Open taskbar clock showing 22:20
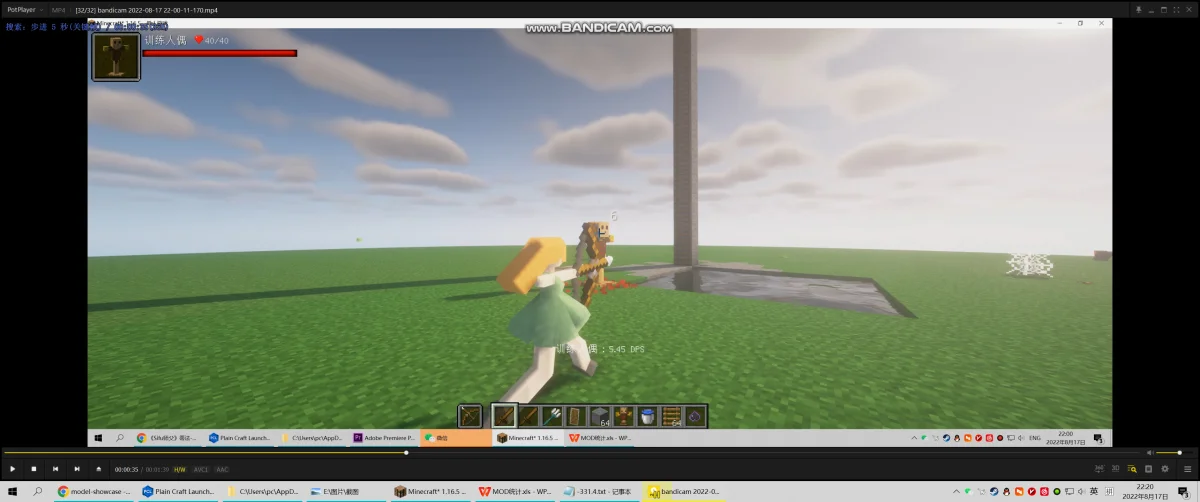 tap(1144, 491)
